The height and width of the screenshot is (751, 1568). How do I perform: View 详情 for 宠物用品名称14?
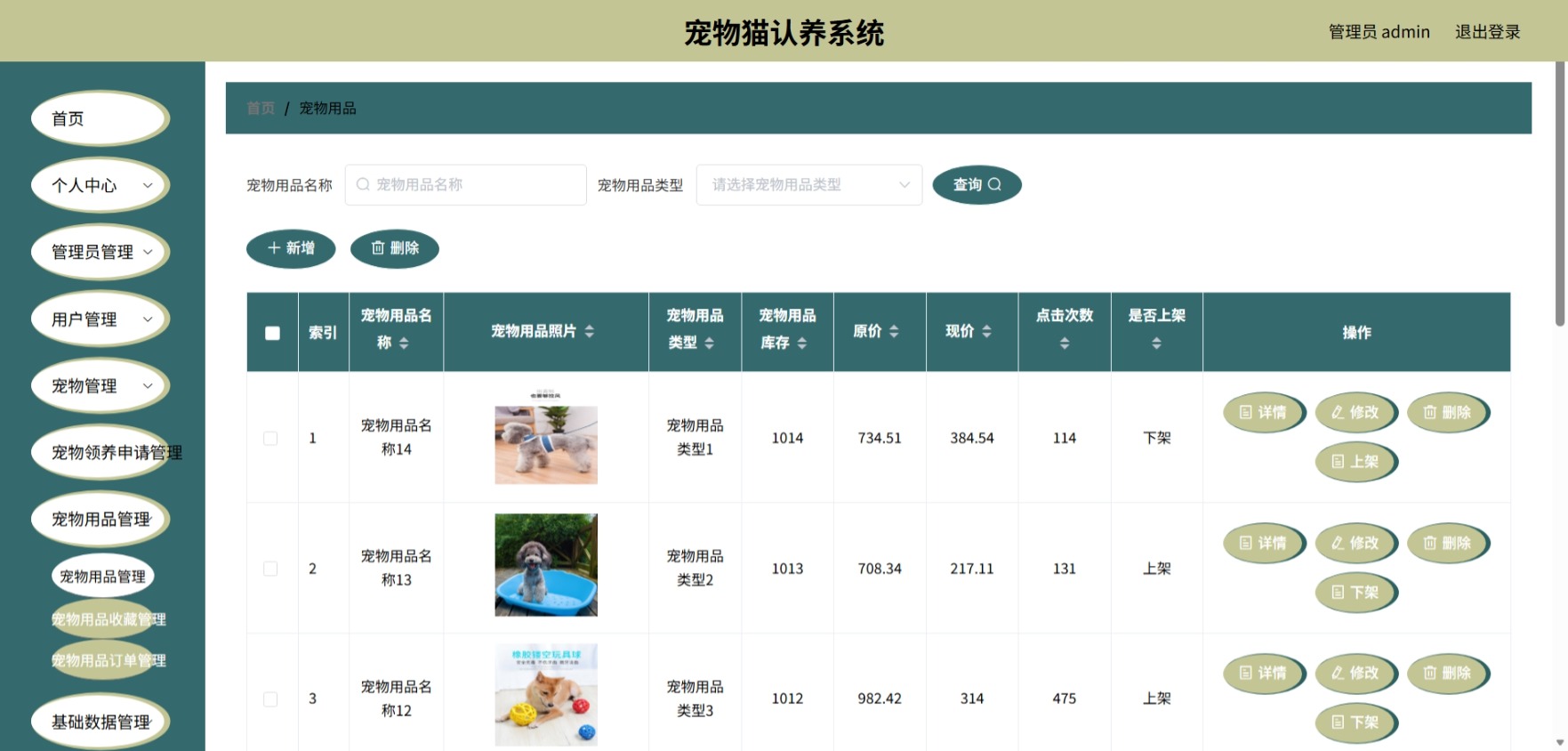(1264, 413)
